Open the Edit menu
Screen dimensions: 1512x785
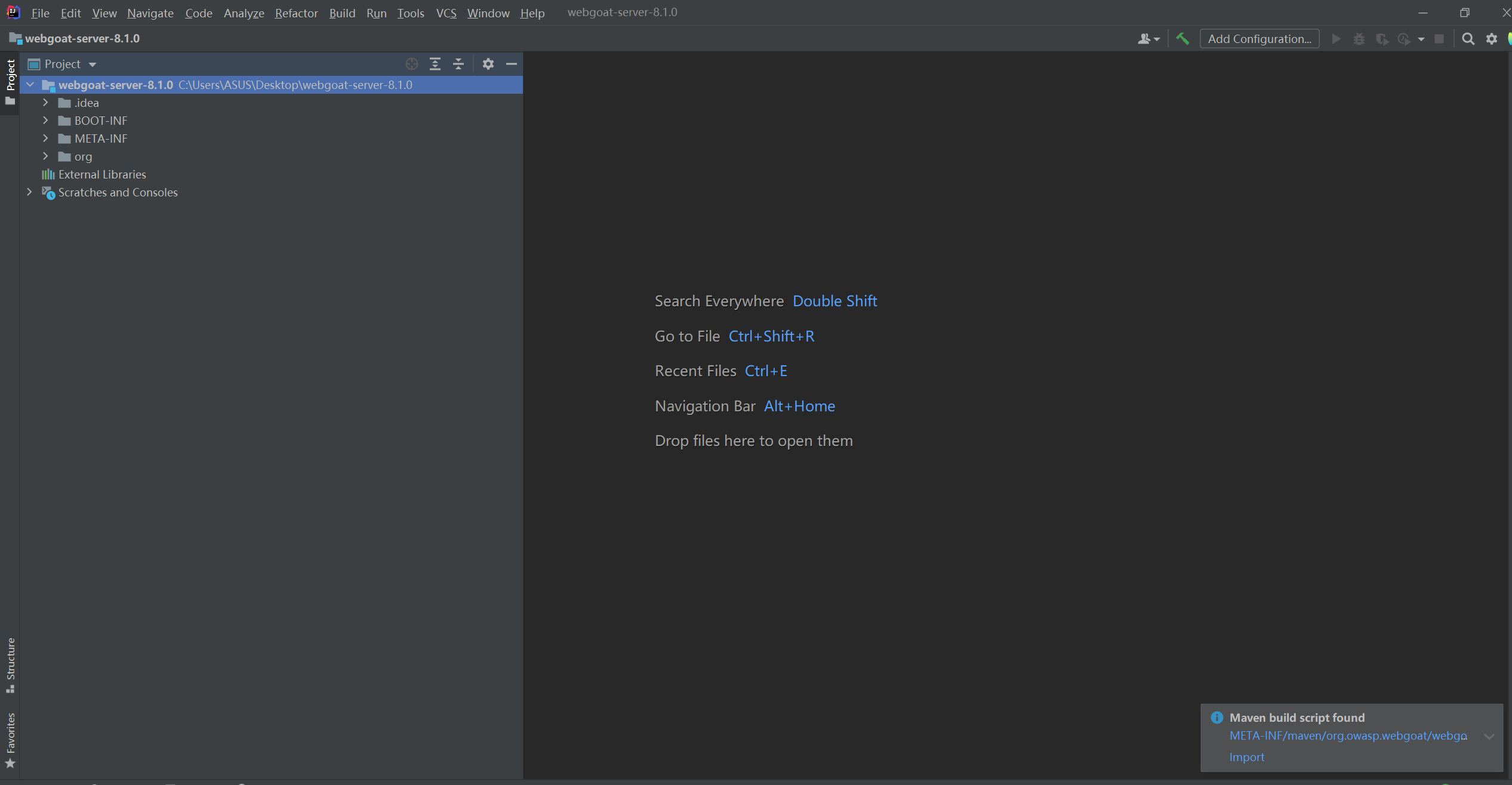pyautogui.click(x=70, y=13)
